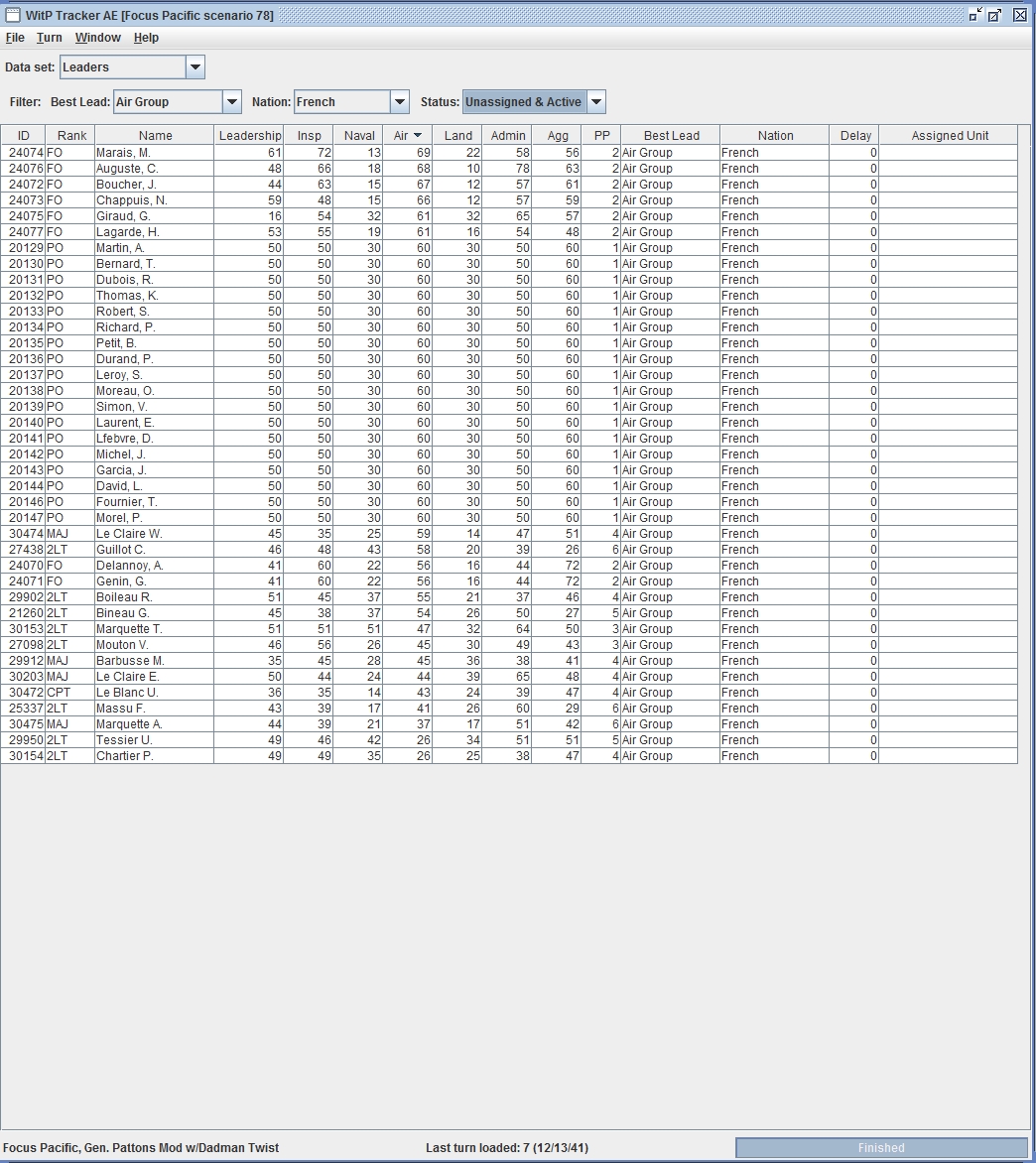Screen dimensions: 1036x1163
Task: Open the Nation filter dropdown showing French
Action: click(399, 101)
